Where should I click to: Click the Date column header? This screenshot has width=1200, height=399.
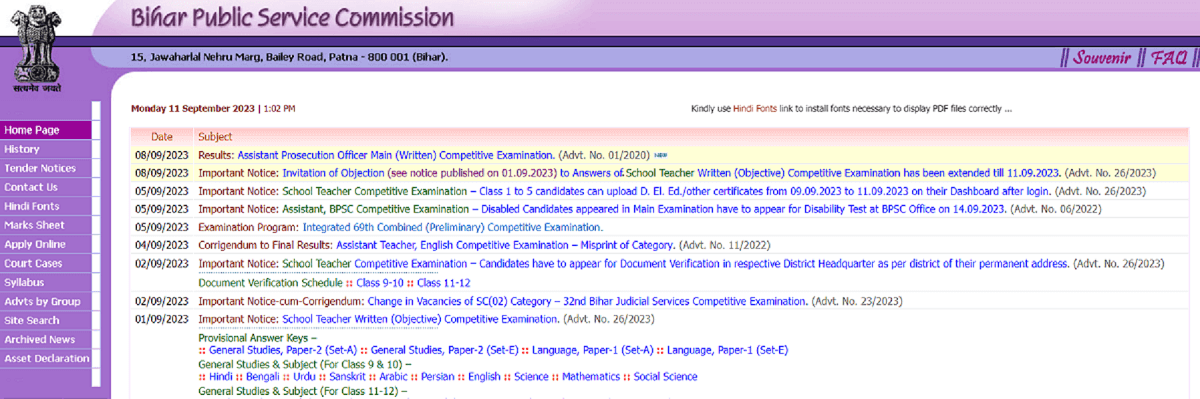[x=162, y=136]
